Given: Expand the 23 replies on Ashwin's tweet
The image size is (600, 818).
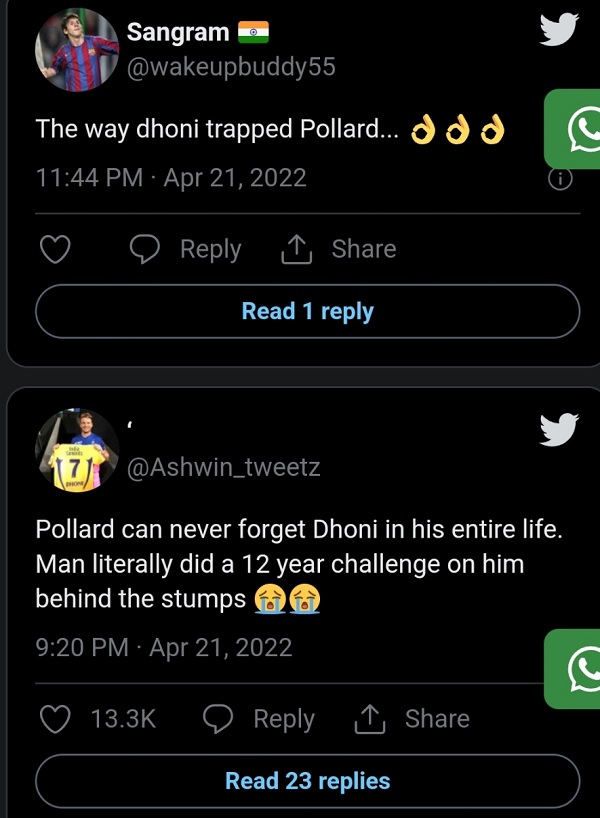Looking at the screenshot, I should tap(307, 781).
